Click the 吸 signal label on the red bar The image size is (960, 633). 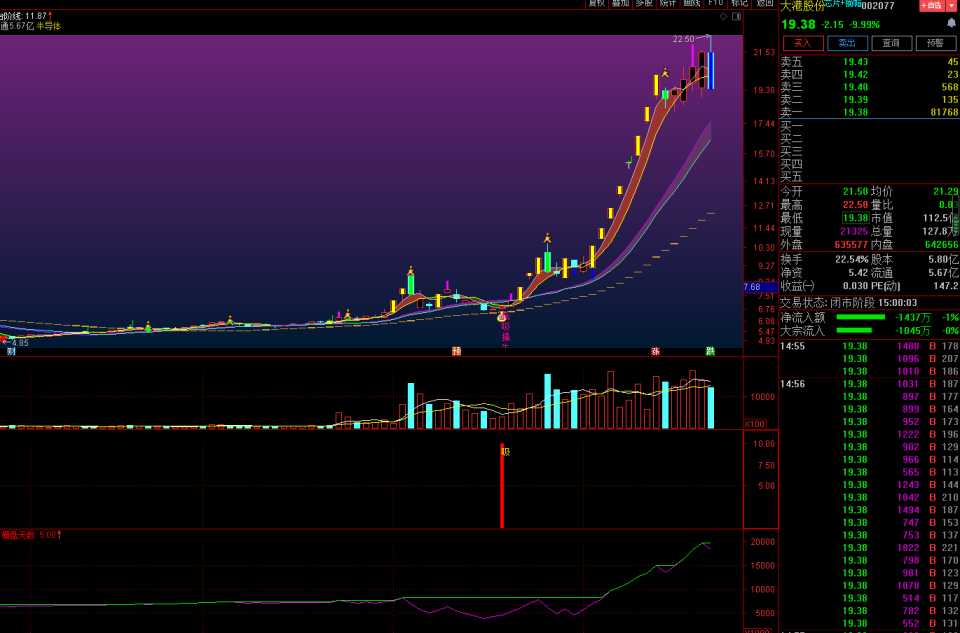[506, 452]
